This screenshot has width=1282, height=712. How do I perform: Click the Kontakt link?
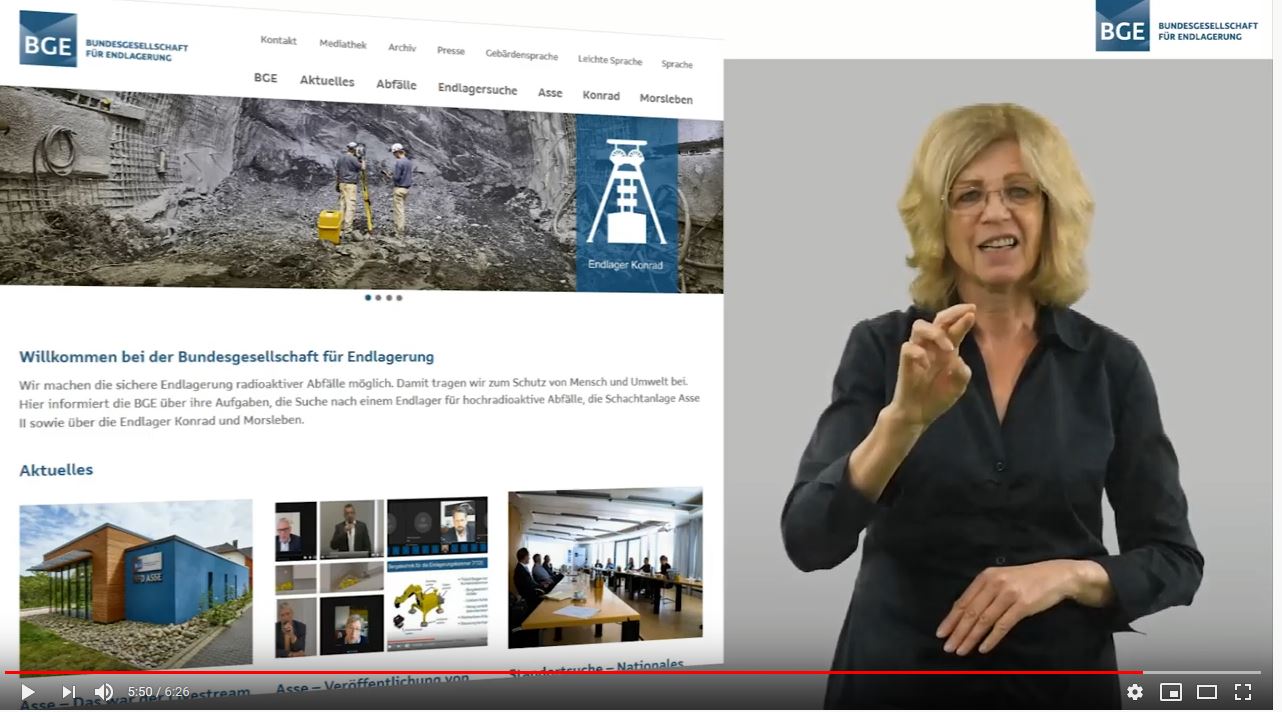click(279, 40)
